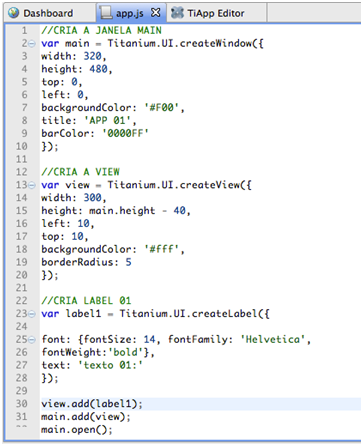The width and height of the screenshot is (363, 446).
Task: Click the Dashboard globe icon
Action: (x=13, y=13)
